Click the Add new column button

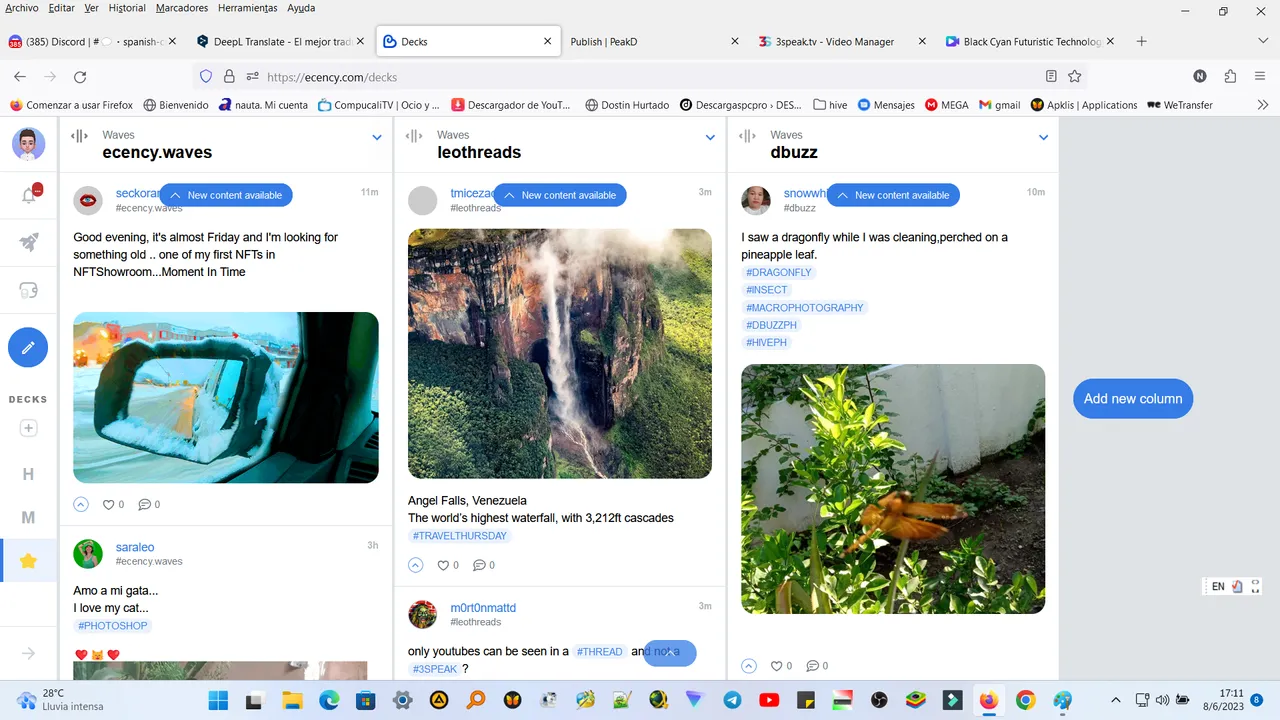tap(1133, 399)
